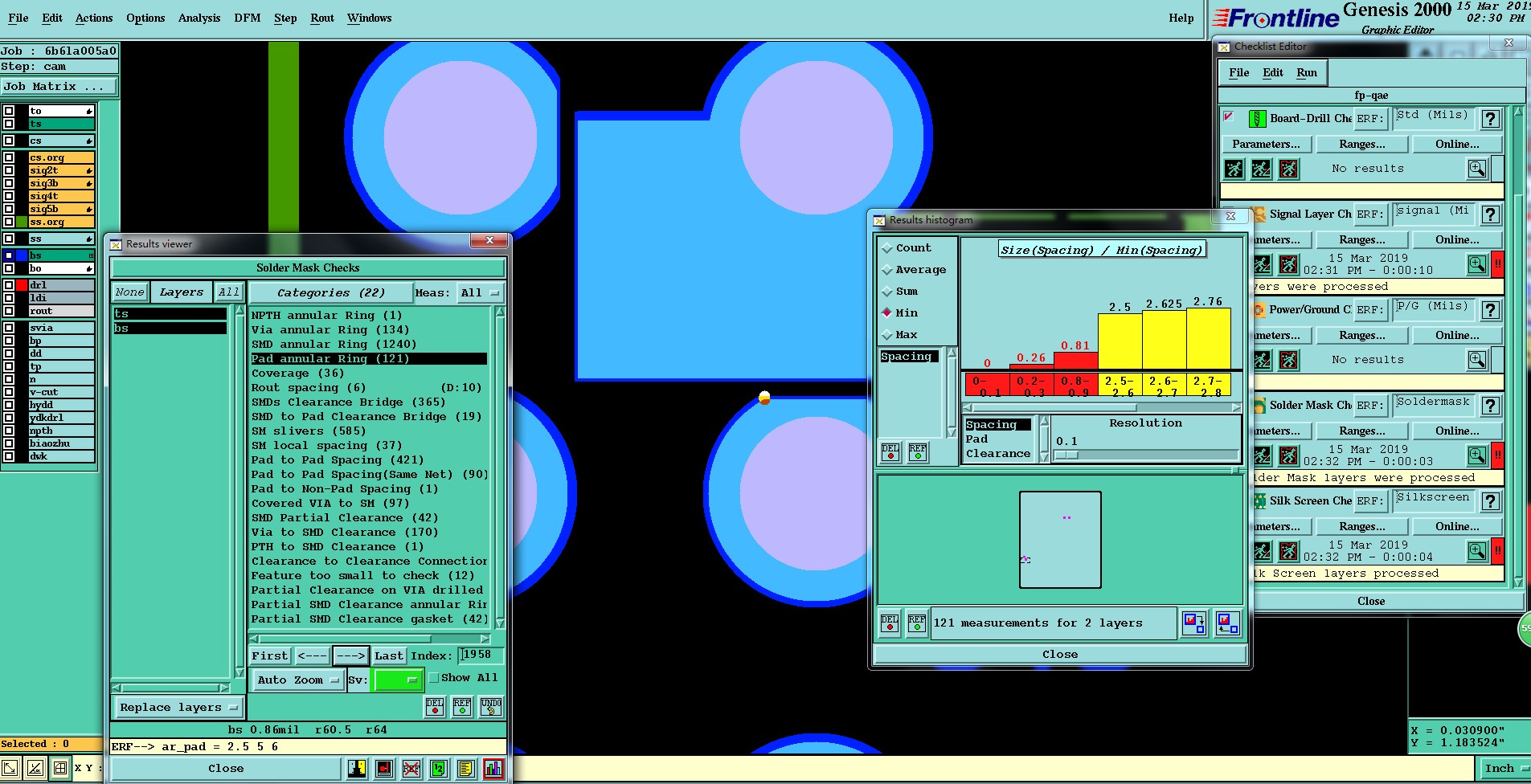Select Min radio in Results histogram
This screenshot has width=1531, height=784.
[887, 313]
